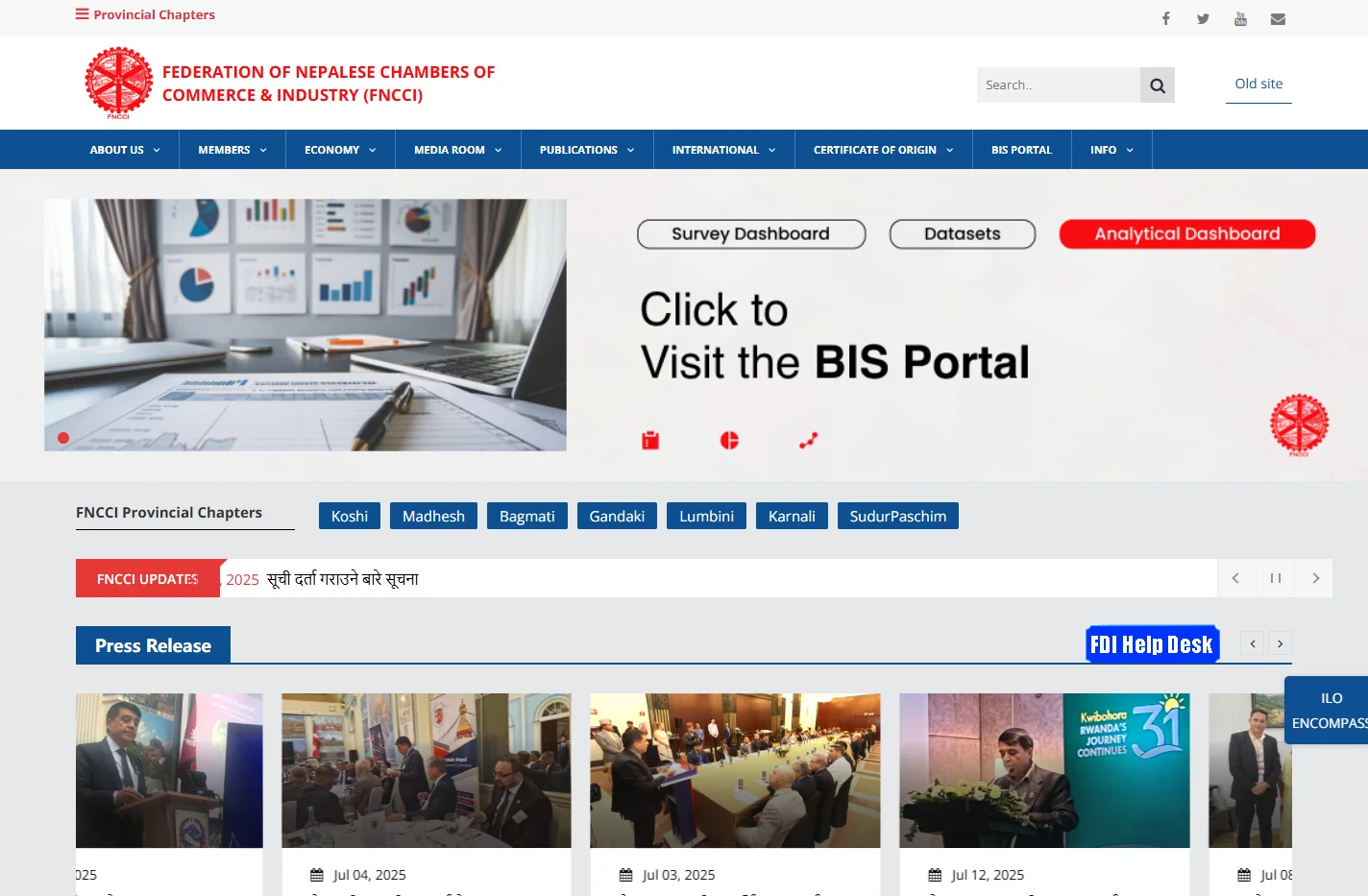Image resolution: width=1368 pixels, height=896 pixels.
Task: Show previous press release cards
Action: 1253,643
